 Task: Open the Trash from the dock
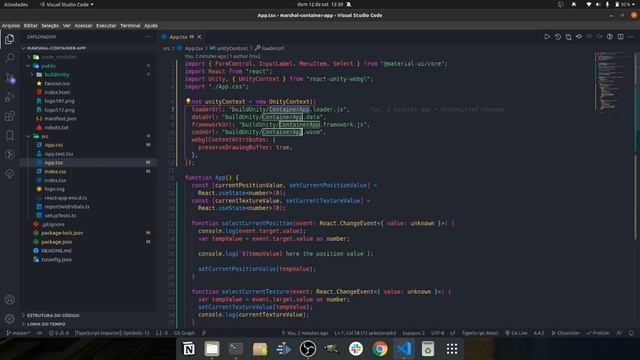coord(428,349)
